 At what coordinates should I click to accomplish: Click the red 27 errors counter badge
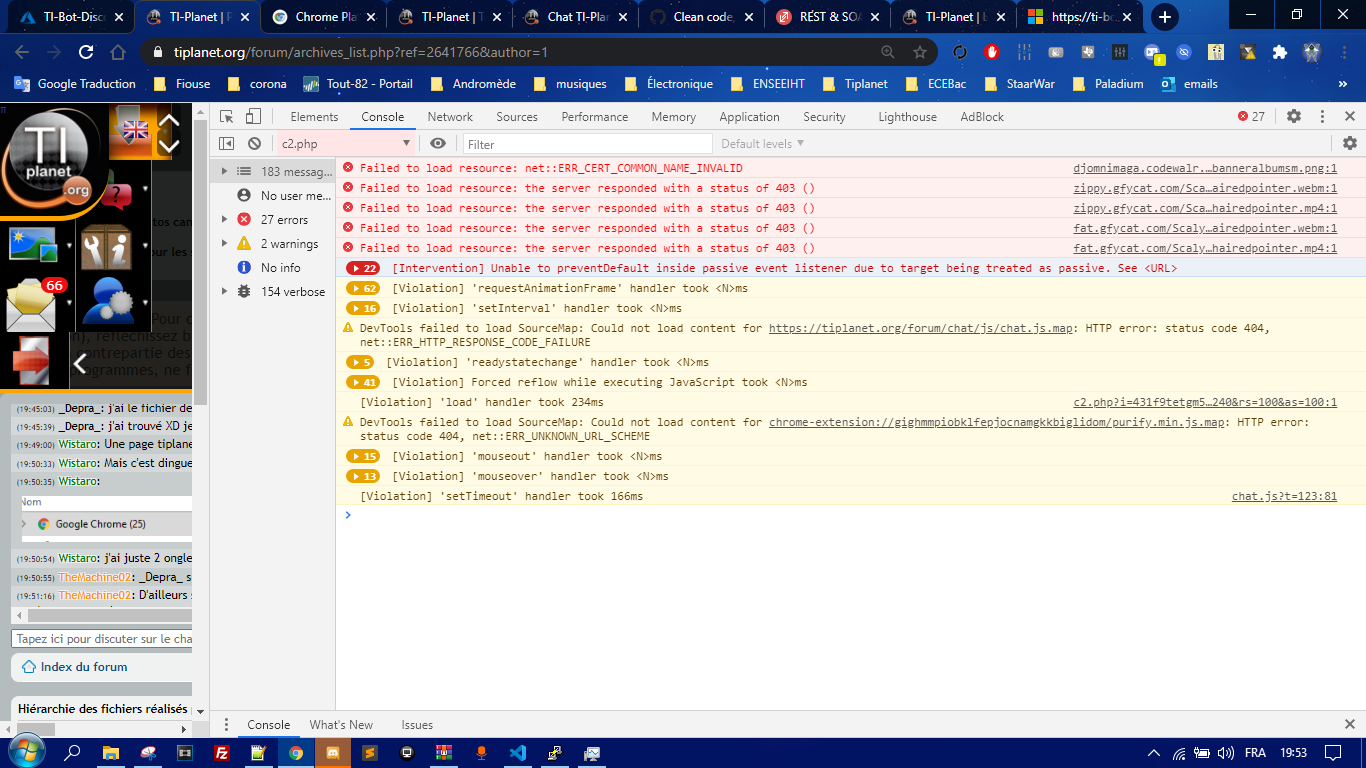[1251, 116]
